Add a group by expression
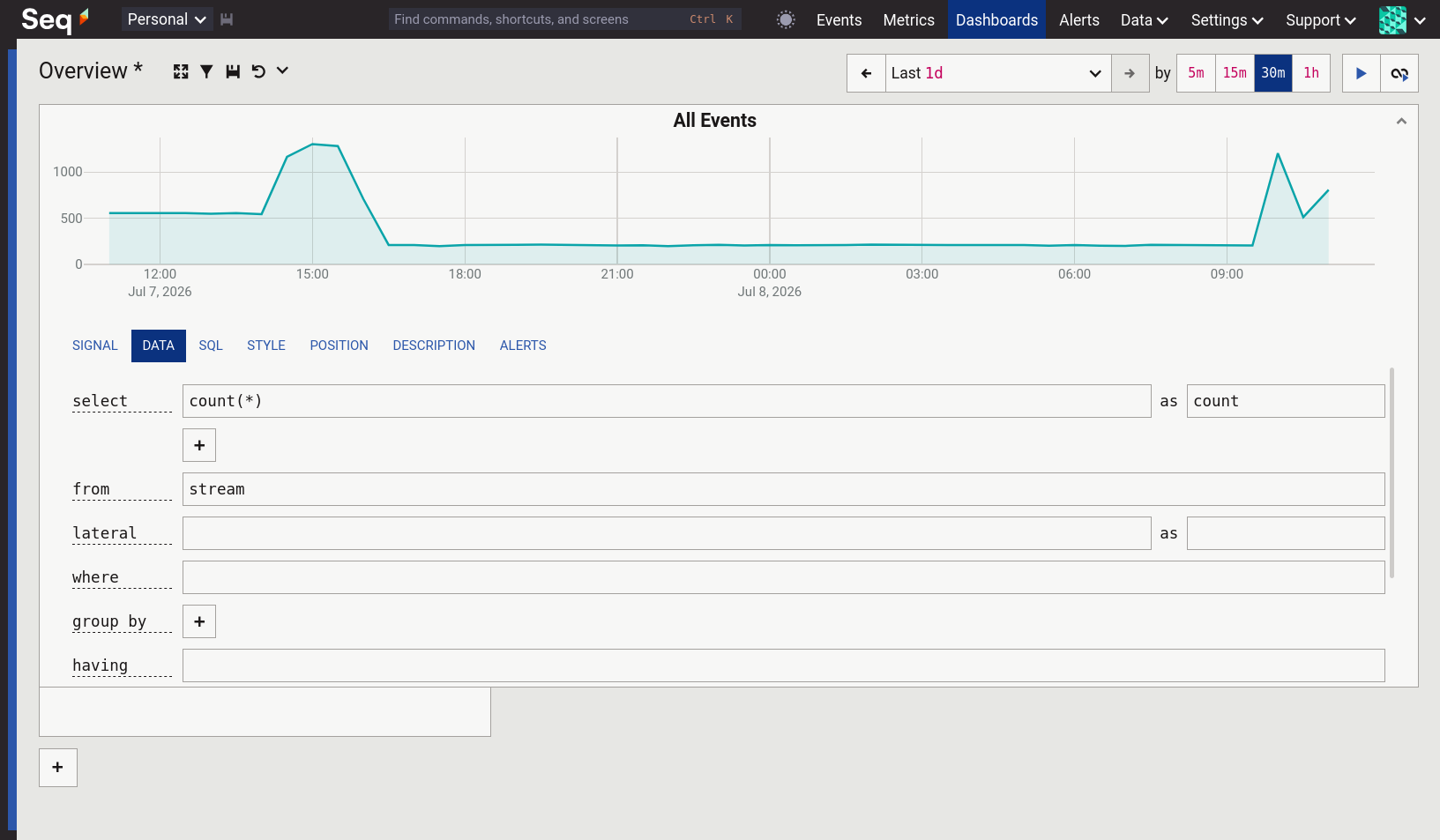 [x=199, y=621]
